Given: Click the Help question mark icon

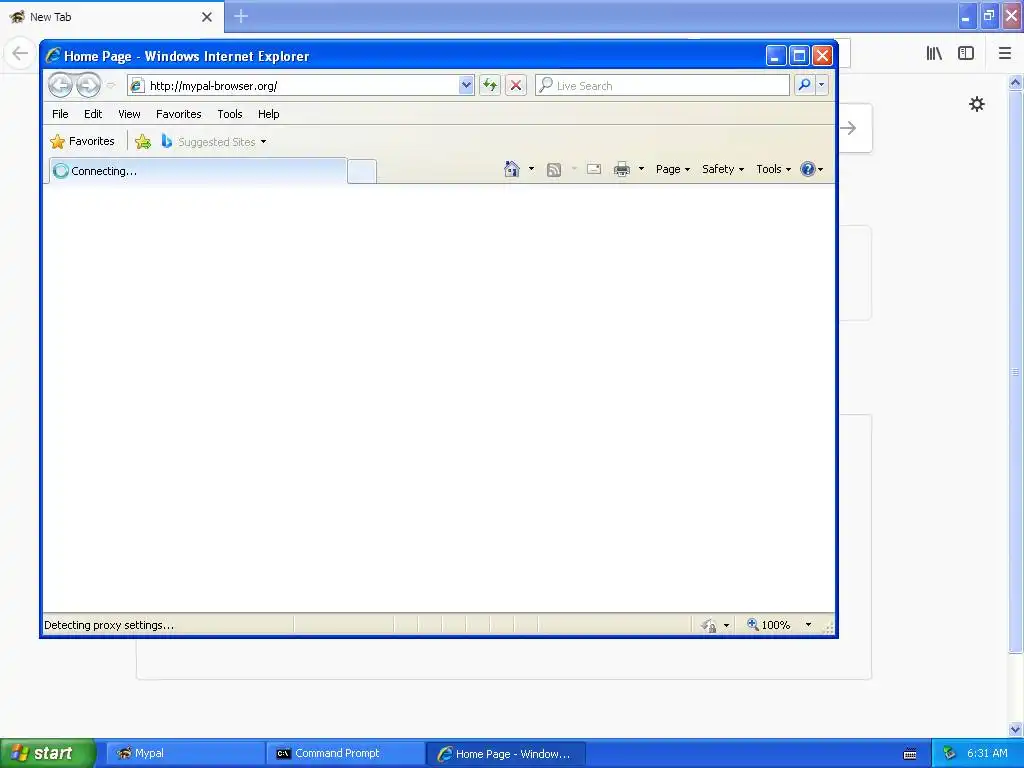Looking at the screenshot, I should [808, 169].
